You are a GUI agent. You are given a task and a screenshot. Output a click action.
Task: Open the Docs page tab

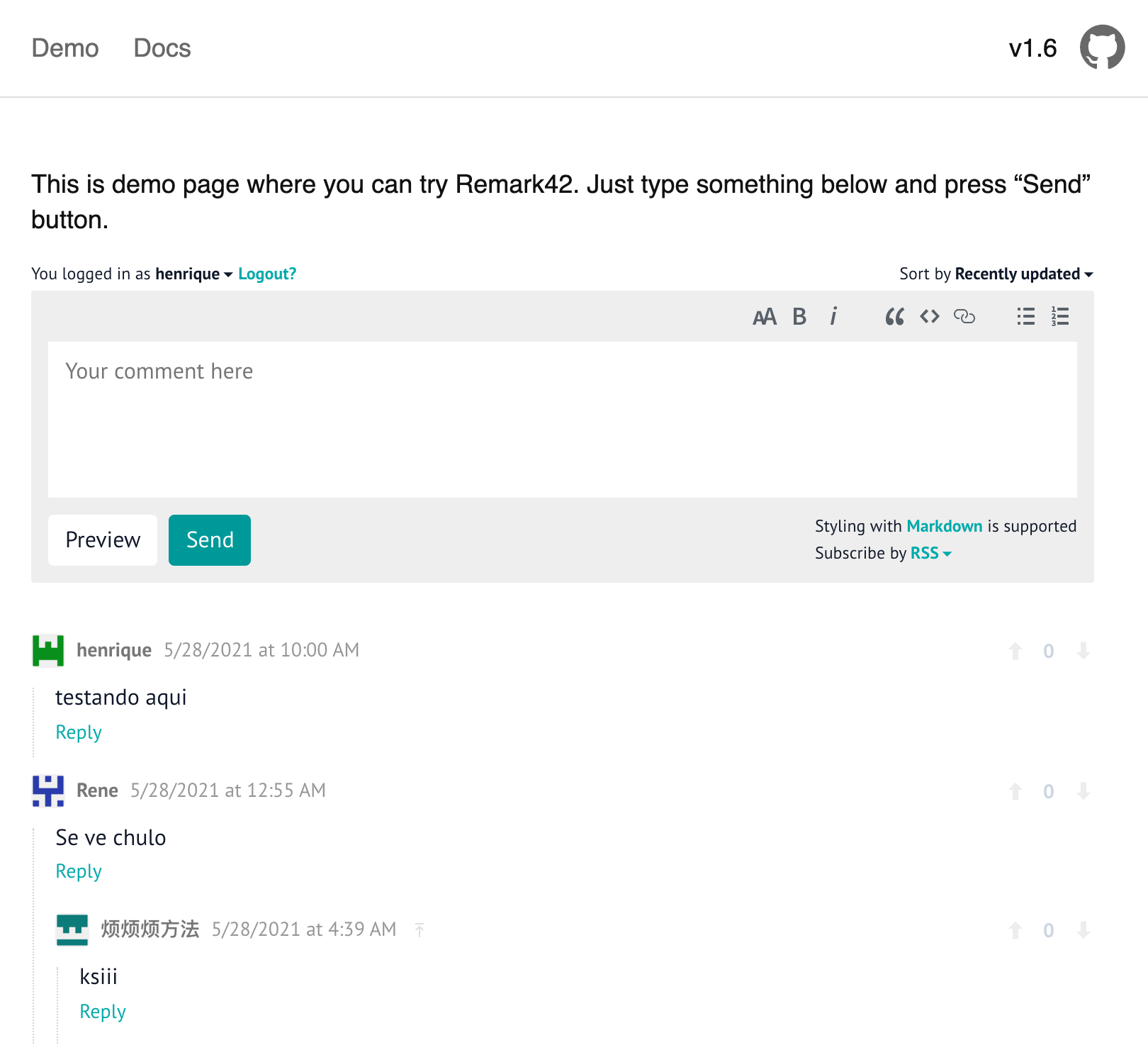tap(162, 48)
